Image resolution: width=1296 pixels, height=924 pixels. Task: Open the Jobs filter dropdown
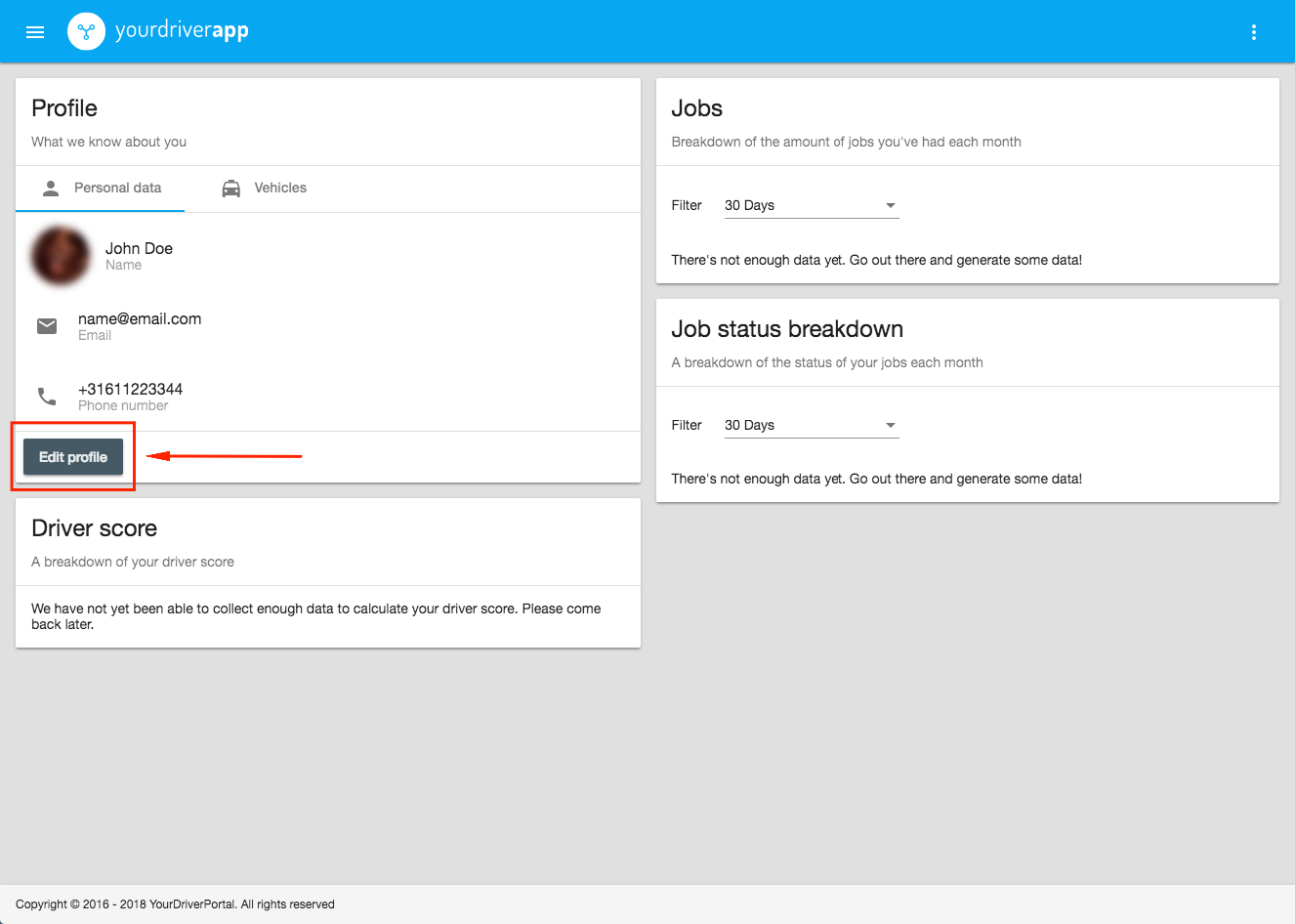[x=811, y=205]
